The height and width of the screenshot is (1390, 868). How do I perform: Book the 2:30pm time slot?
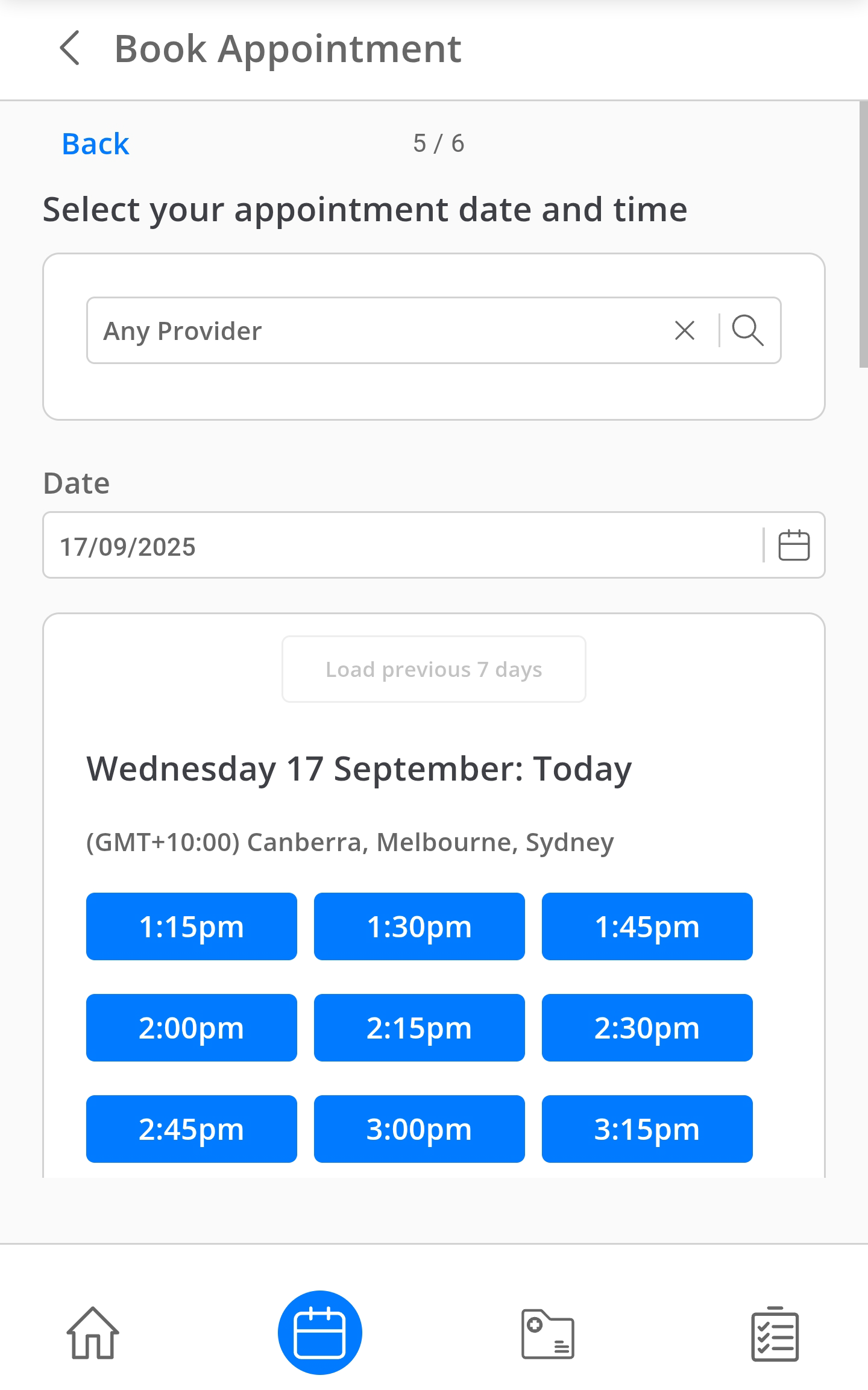pyautogui.click(x=647, y=1028)
